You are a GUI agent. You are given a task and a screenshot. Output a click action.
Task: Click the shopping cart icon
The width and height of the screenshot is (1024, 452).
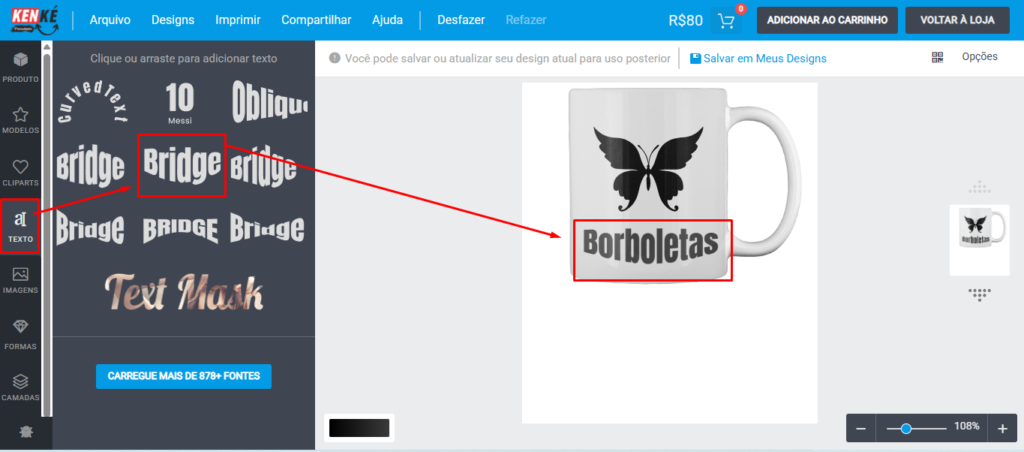[x=726, y=20]
